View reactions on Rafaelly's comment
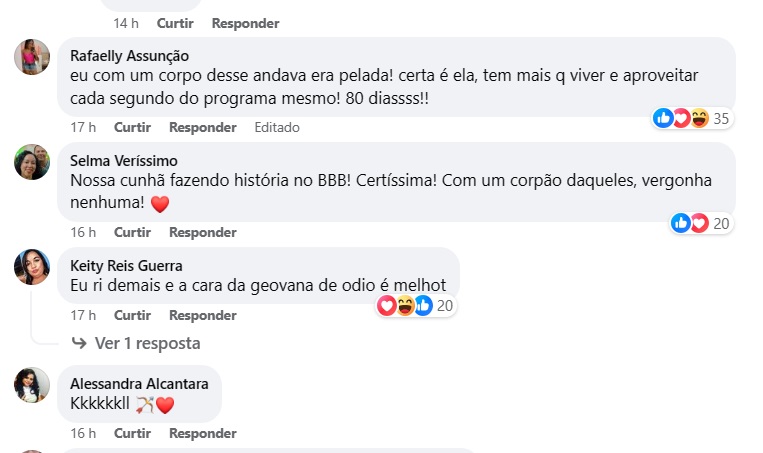Viewport: 763px width, 453px height. (692, 118)
